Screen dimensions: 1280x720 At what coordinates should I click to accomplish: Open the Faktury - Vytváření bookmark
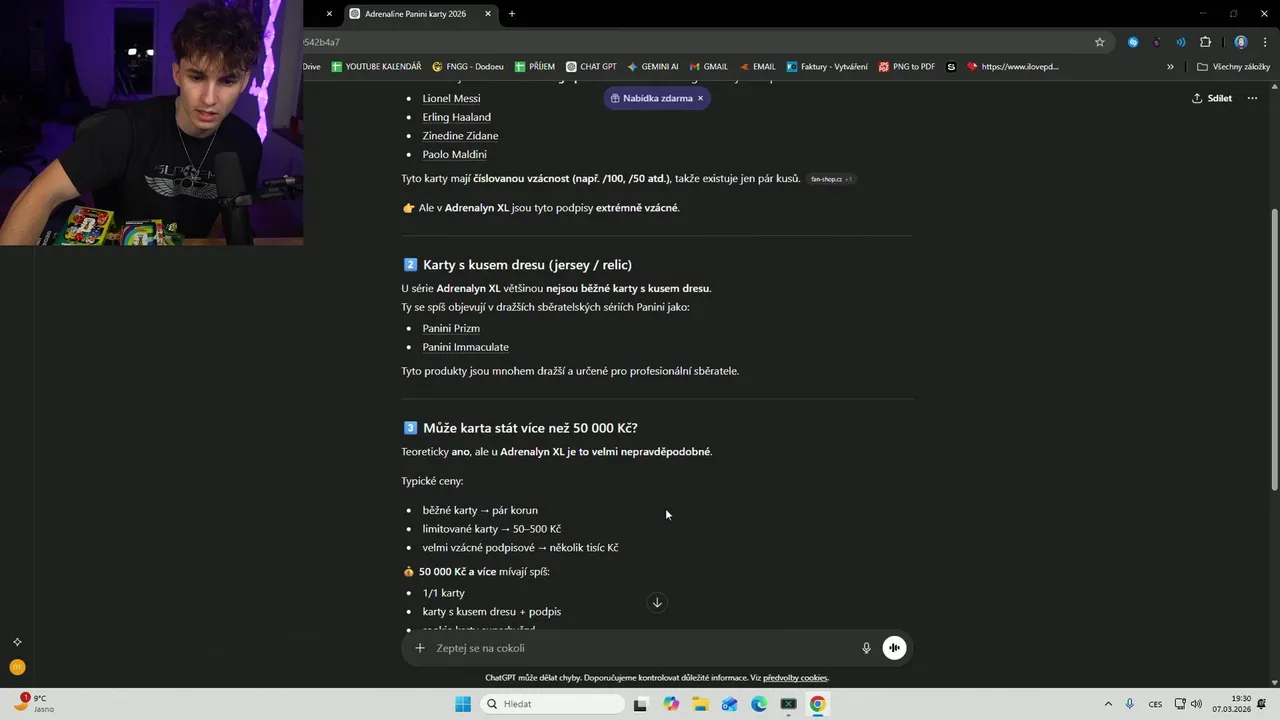click(x=827, y=67)
